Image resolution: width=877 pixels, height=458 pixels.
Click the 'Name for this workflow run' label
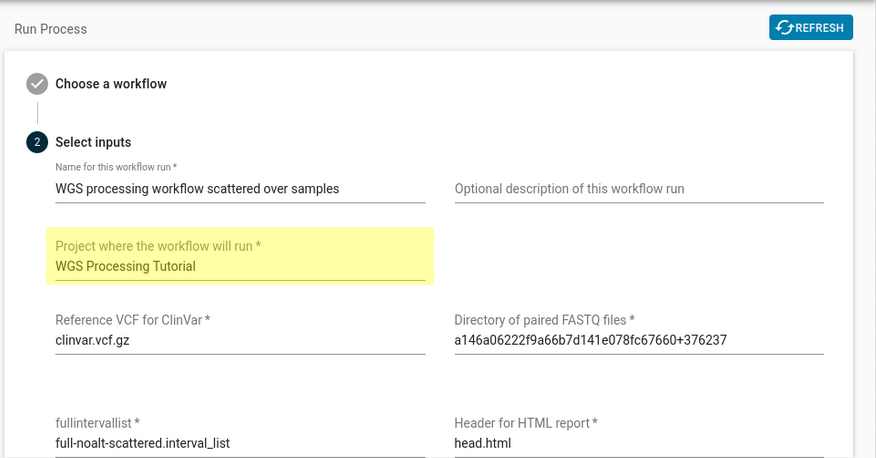point(116,166)
